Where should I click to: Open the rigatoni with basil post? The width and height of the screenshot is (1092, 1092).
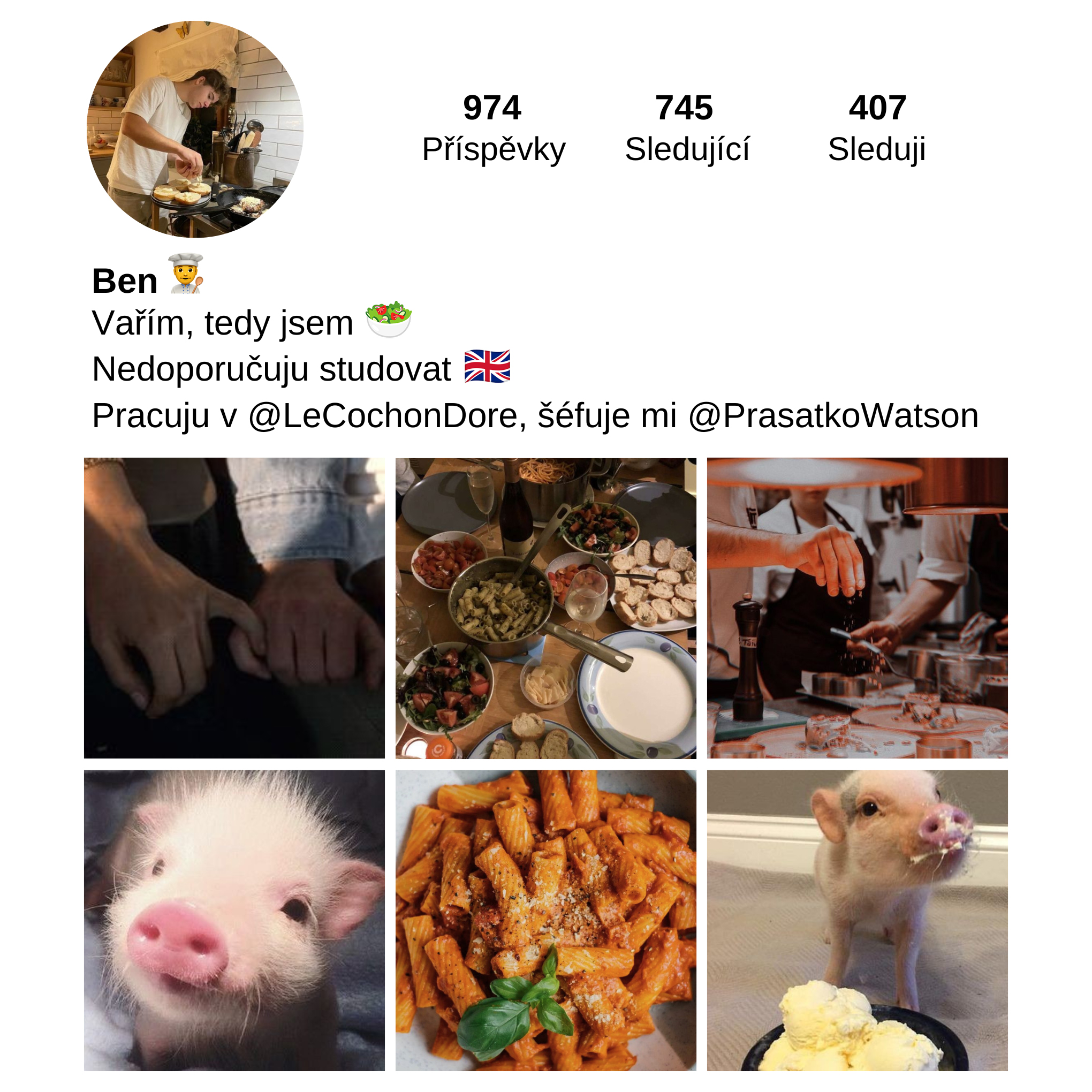(x=546, y=921)
